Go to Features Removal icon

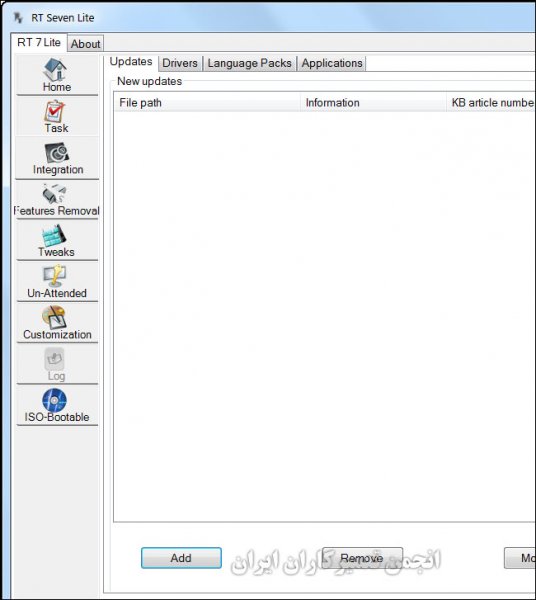coord(55,194)
